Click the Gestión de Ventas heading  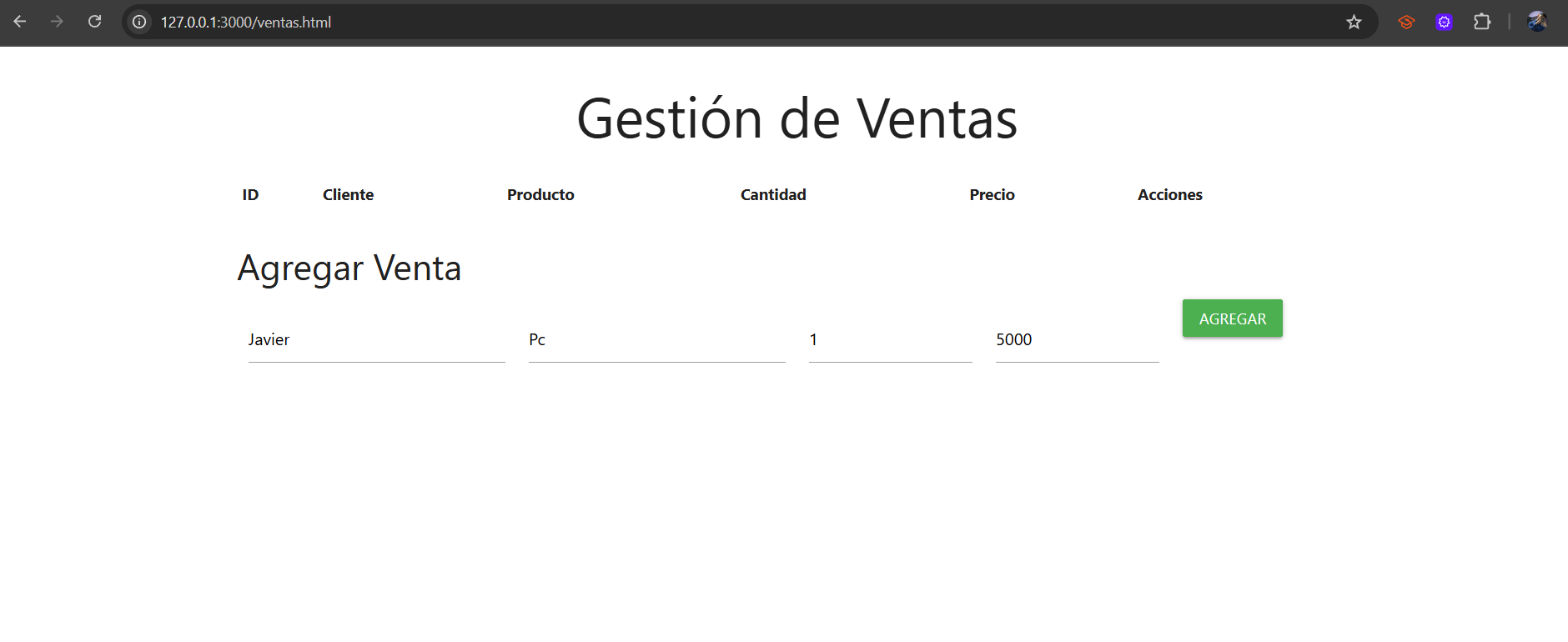[x=797, y=118]
